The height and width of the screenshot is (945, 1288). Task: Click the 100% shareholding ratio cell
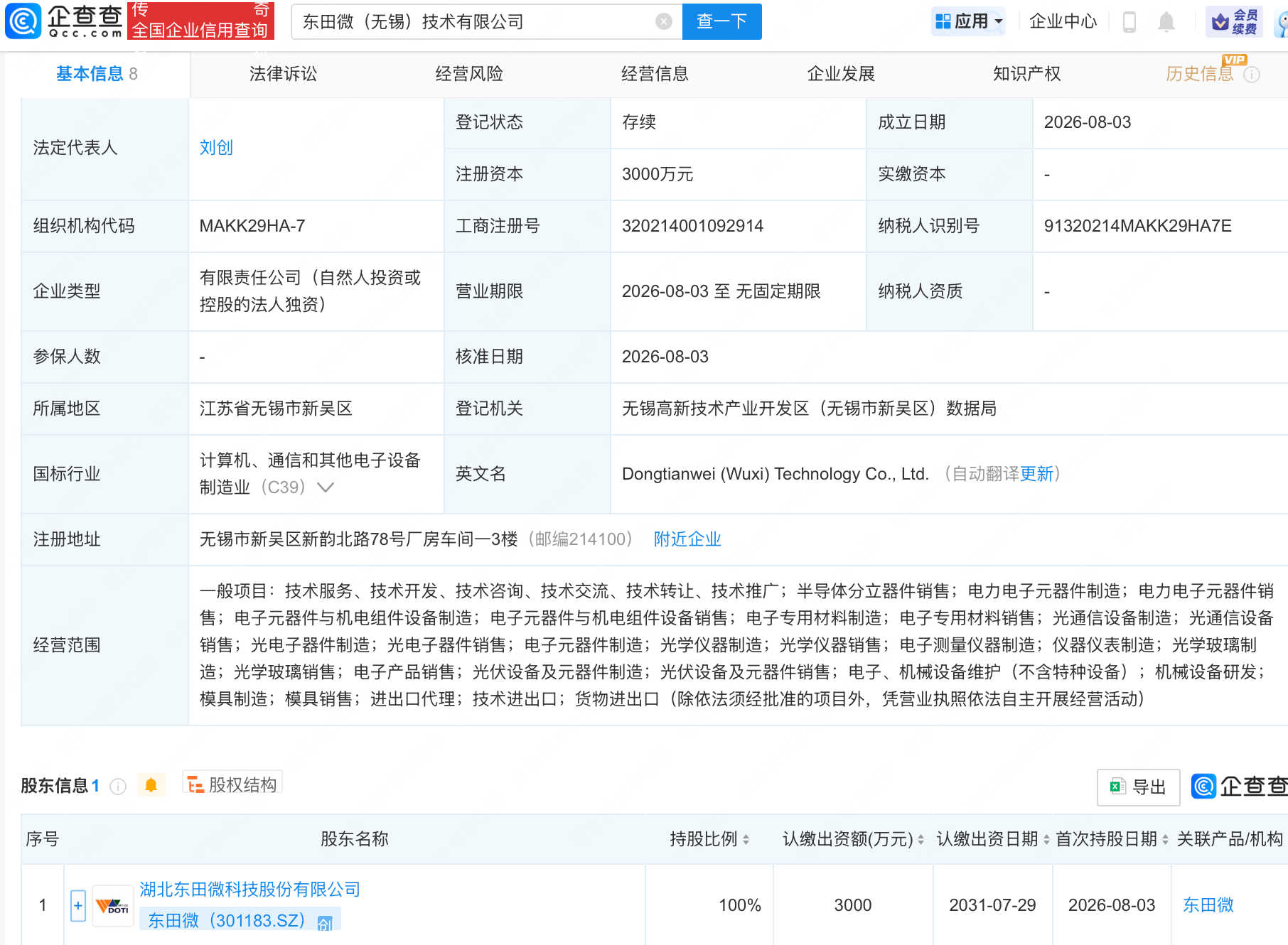(739, 905)
